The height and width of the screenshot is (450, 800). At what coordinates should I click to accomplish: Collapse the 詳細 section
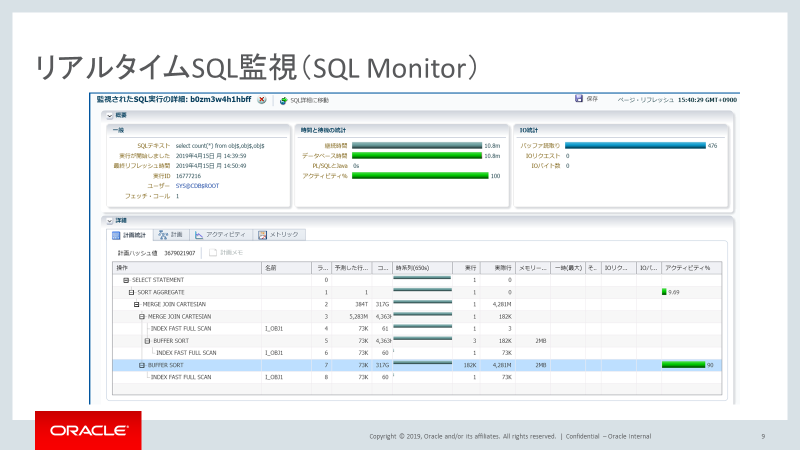coord(110,221)
